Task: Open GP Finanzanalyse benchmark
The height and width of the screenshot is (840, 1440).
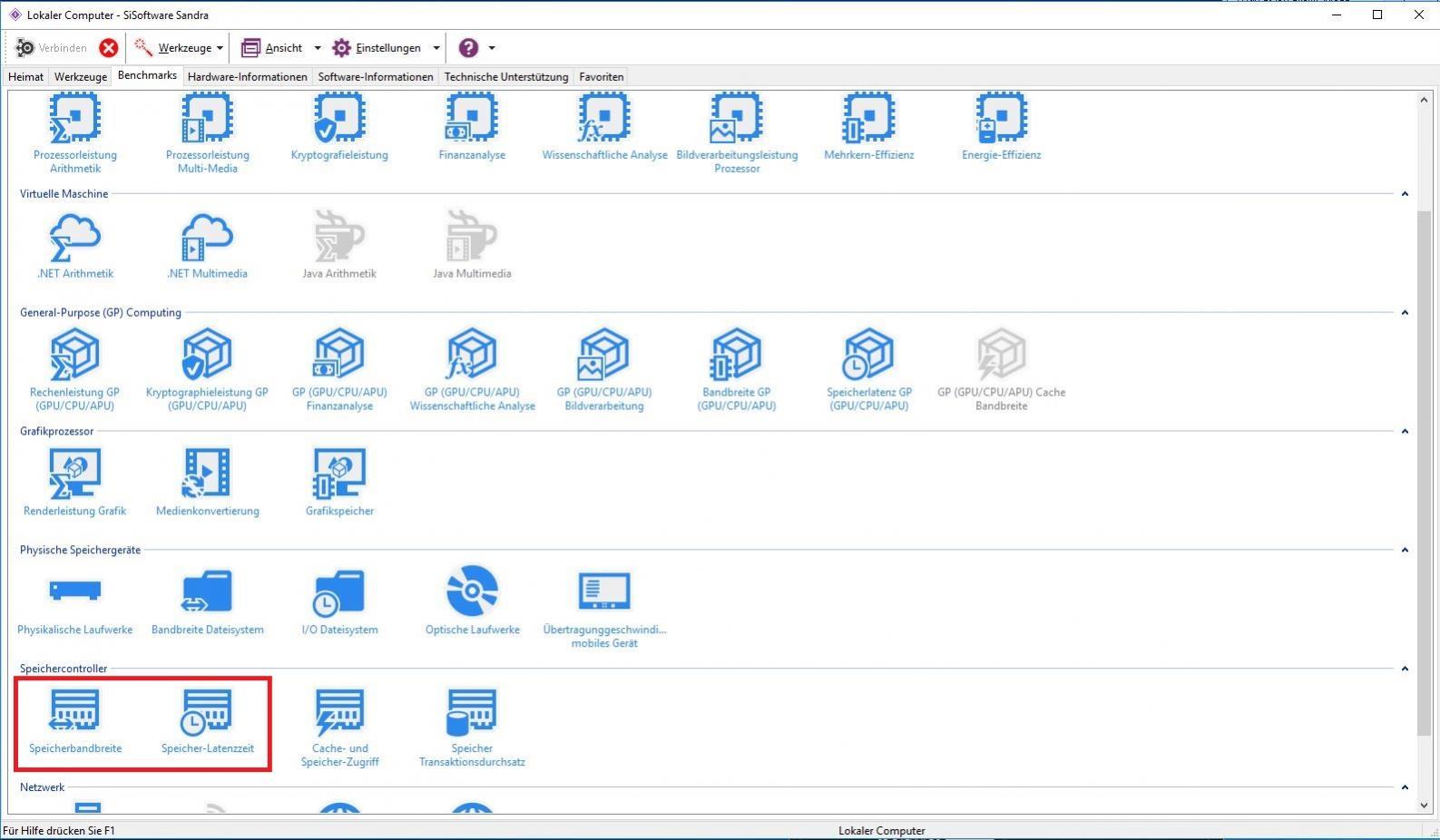Action: [339, 370]
